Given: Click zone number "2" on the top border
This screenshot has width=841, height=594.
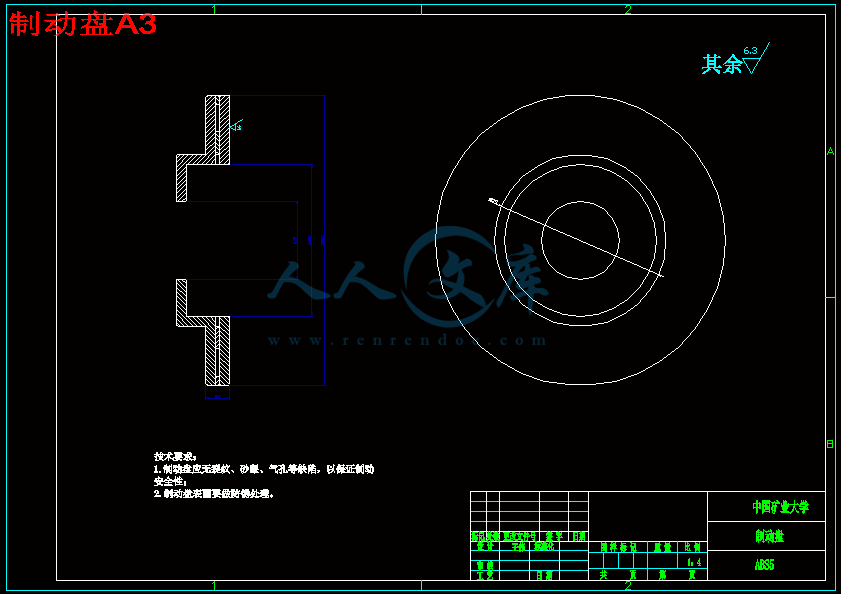Looking at the screenshot, I should (628, 9).
